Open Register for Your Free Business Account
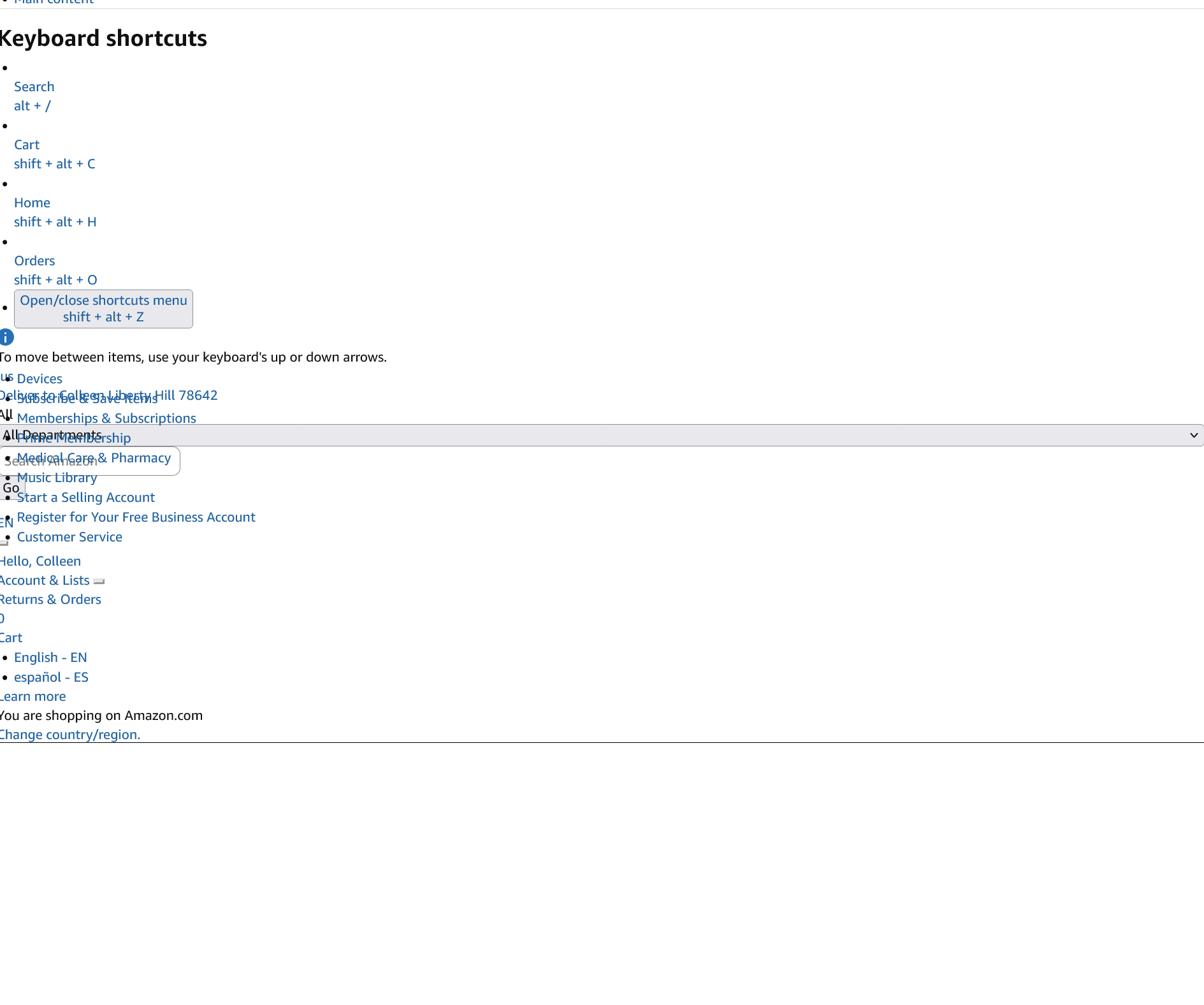 tap(136, 517)
